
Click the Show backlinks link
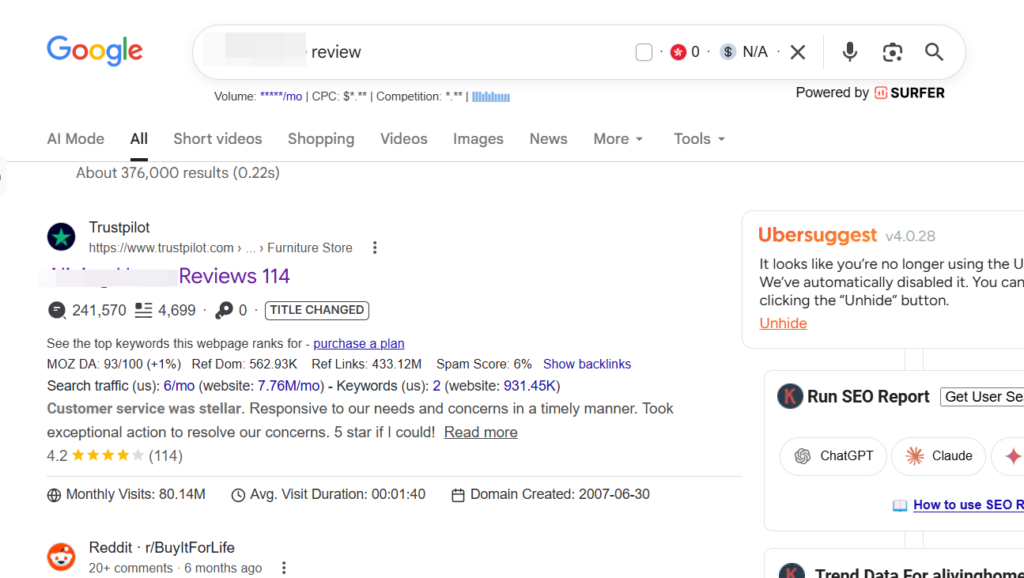point(587,364)
